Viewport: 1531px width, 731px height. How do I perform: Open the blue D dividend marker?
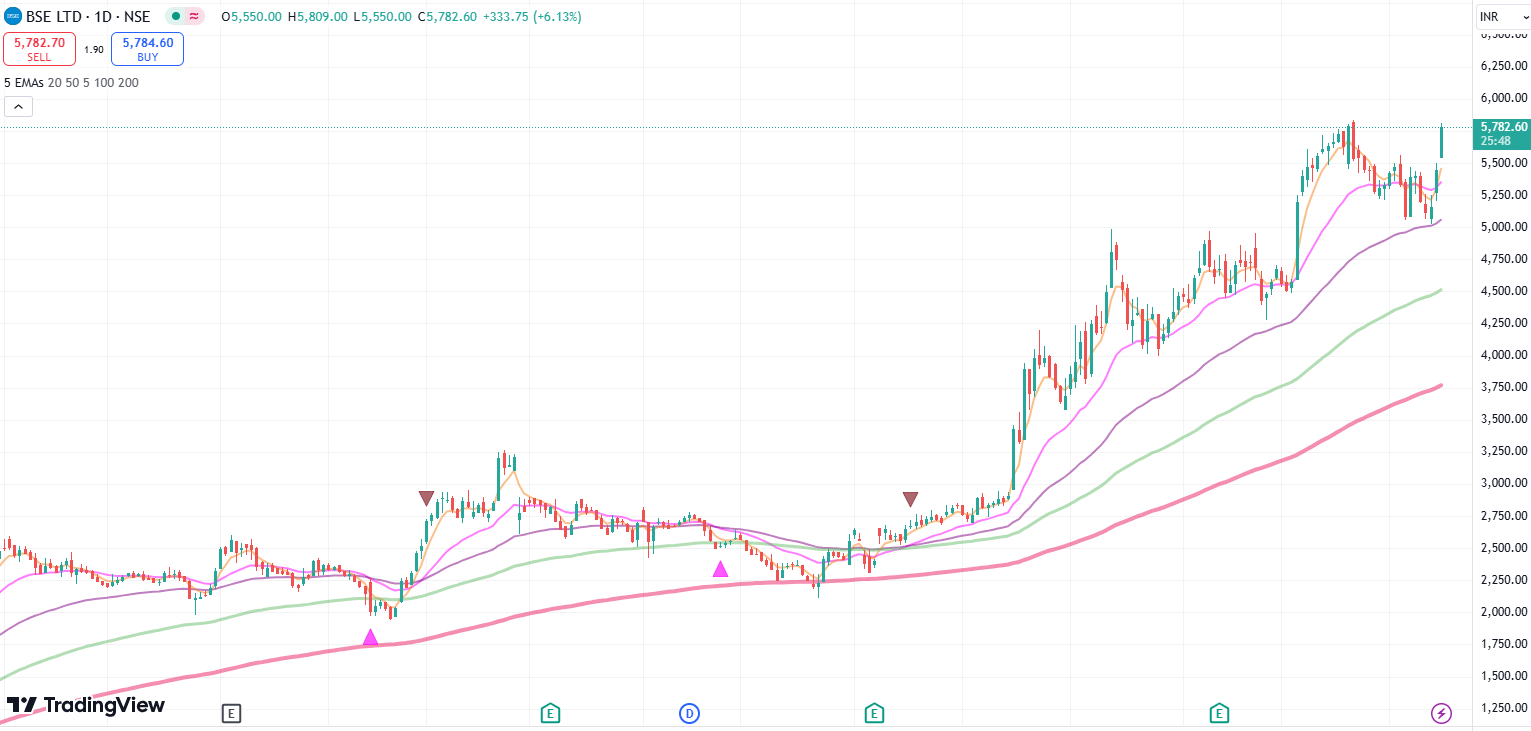[689, 713]
